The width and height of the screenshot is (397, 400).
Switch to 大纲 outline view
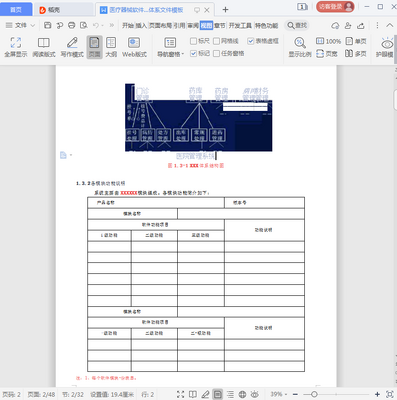tap(111, 47)
